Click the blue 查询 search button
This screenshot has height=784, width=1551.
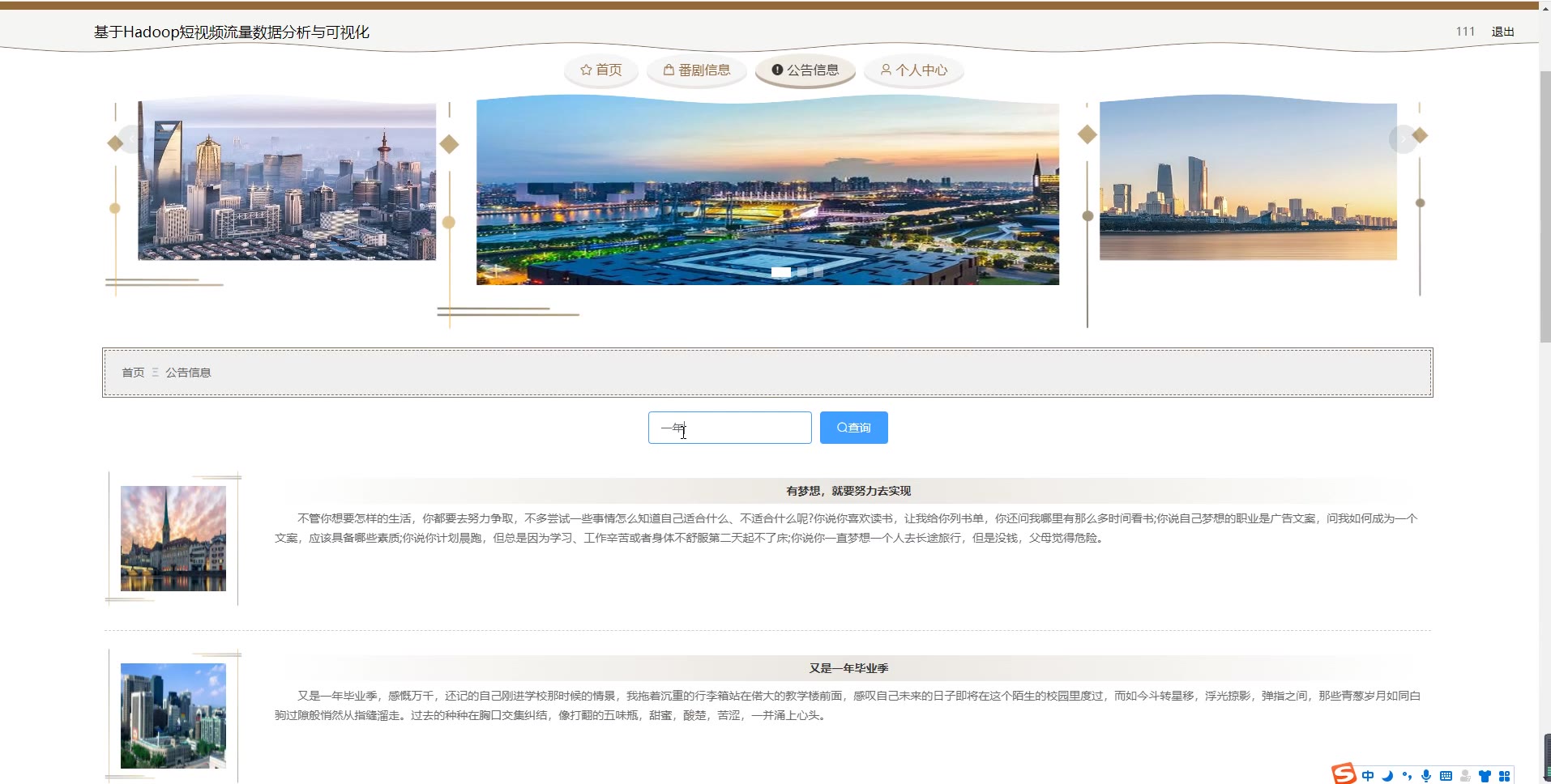pos(853,428)
